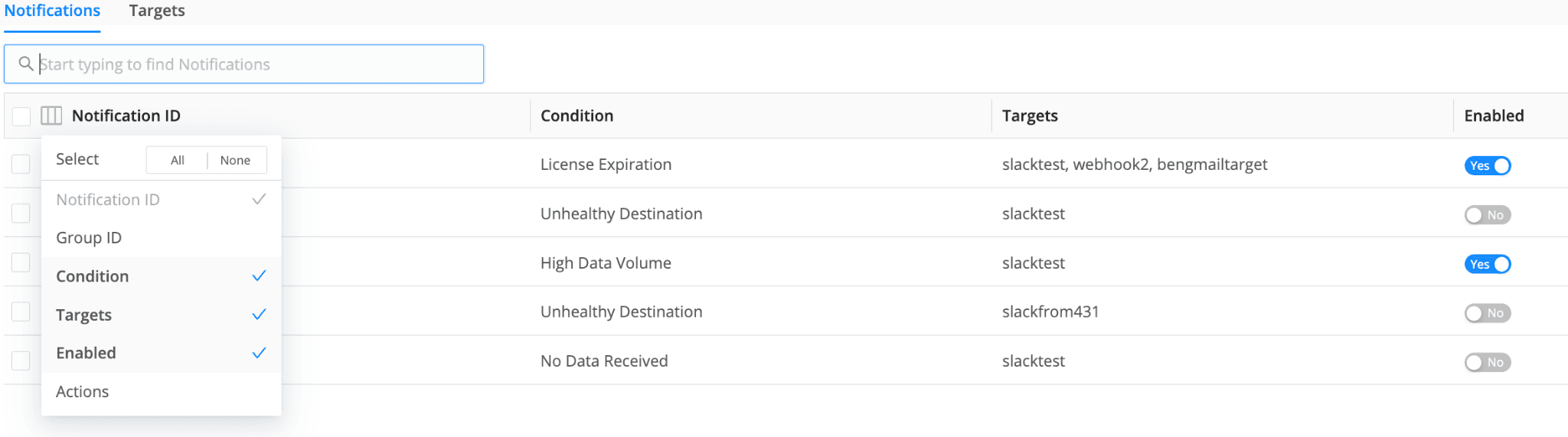Show the Actions column
This screenshot has width=1568, height=437.
(83, 392)
